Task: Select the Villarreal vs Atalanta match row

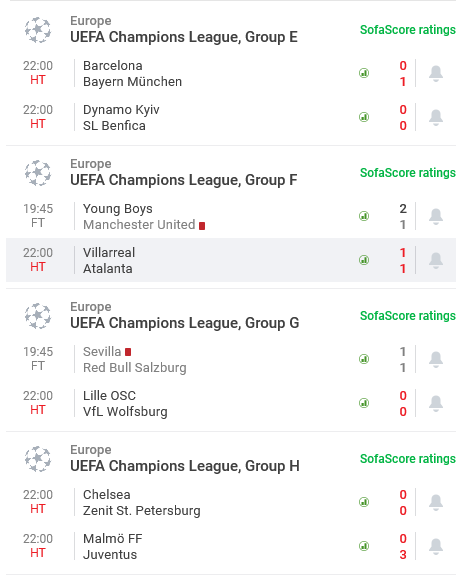Action: tap(231, 260)
